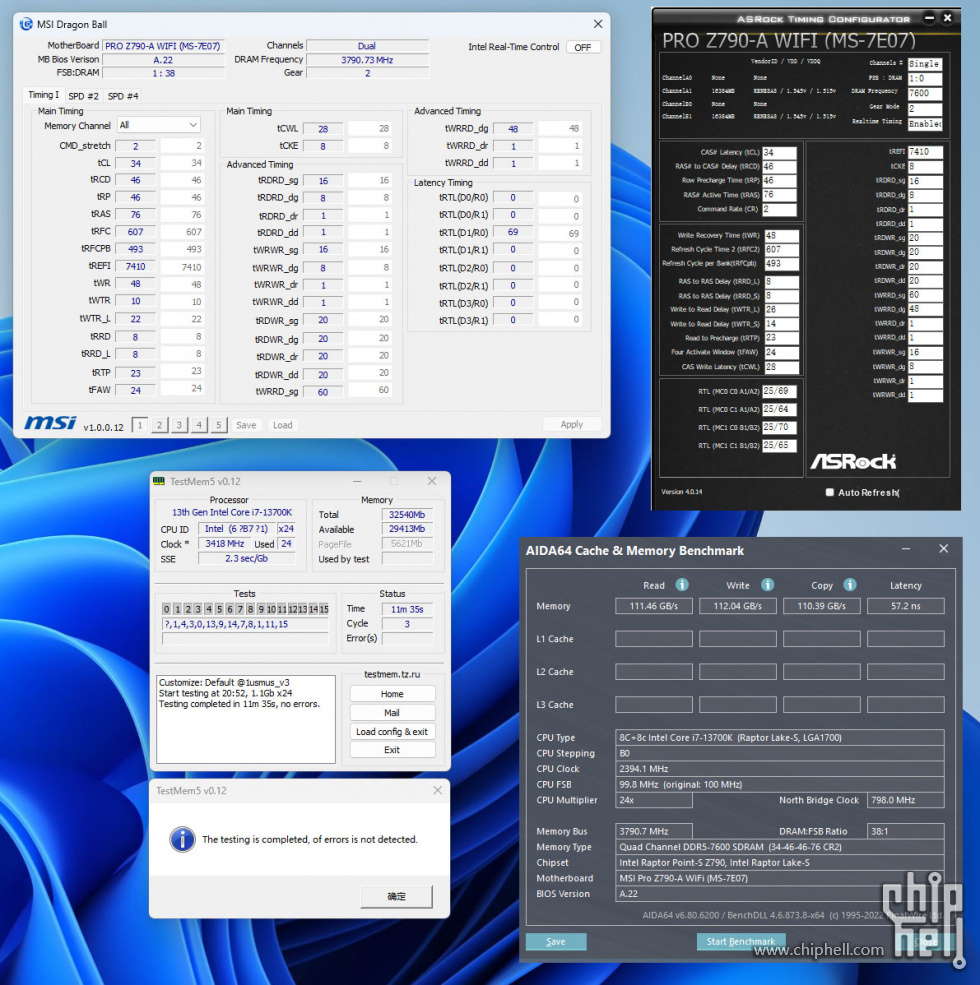Close the ASRock Timing Configurator window
The image size is (980, 985).
(x=947, y=18)
